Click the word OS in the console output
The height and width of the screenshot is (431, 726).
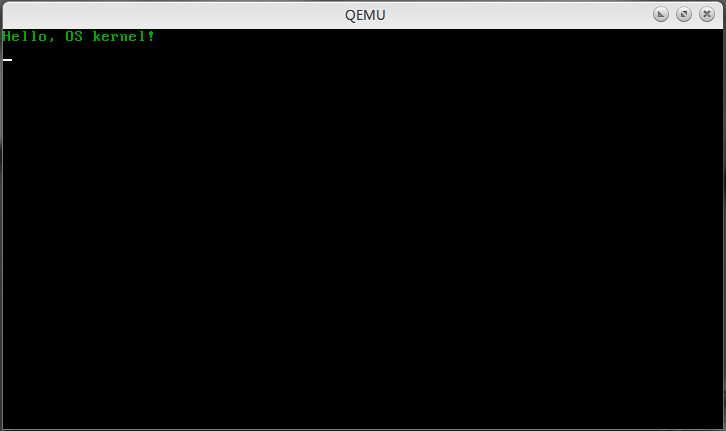pyautogui.click(x=74, y=37)
